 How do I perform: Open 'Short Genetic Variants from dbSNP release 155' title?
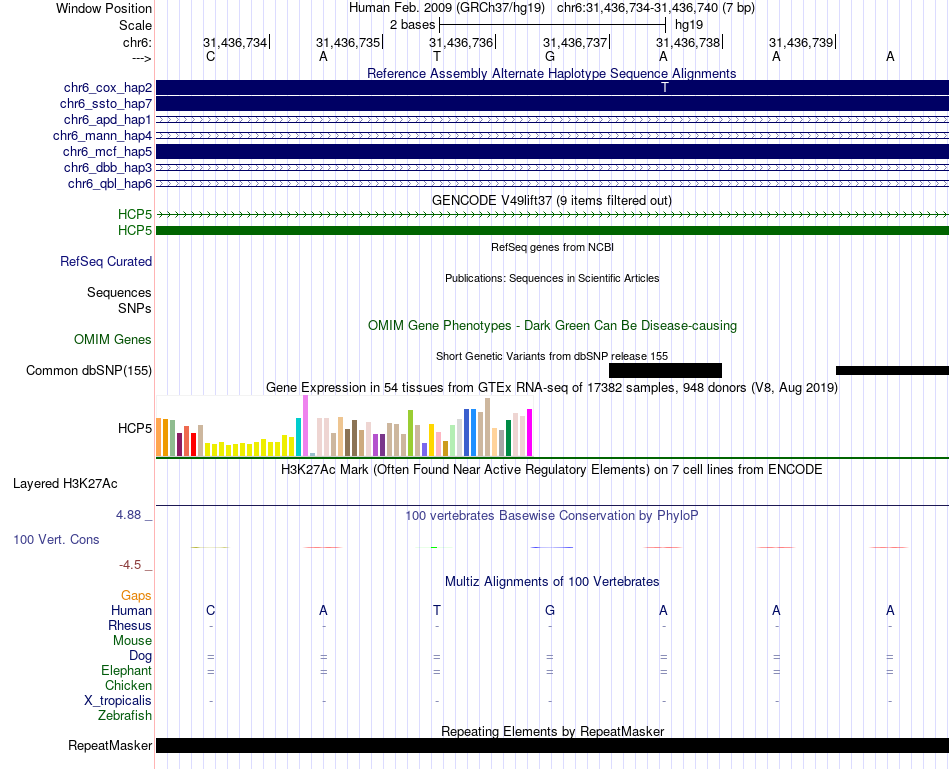tap(552, 356)
